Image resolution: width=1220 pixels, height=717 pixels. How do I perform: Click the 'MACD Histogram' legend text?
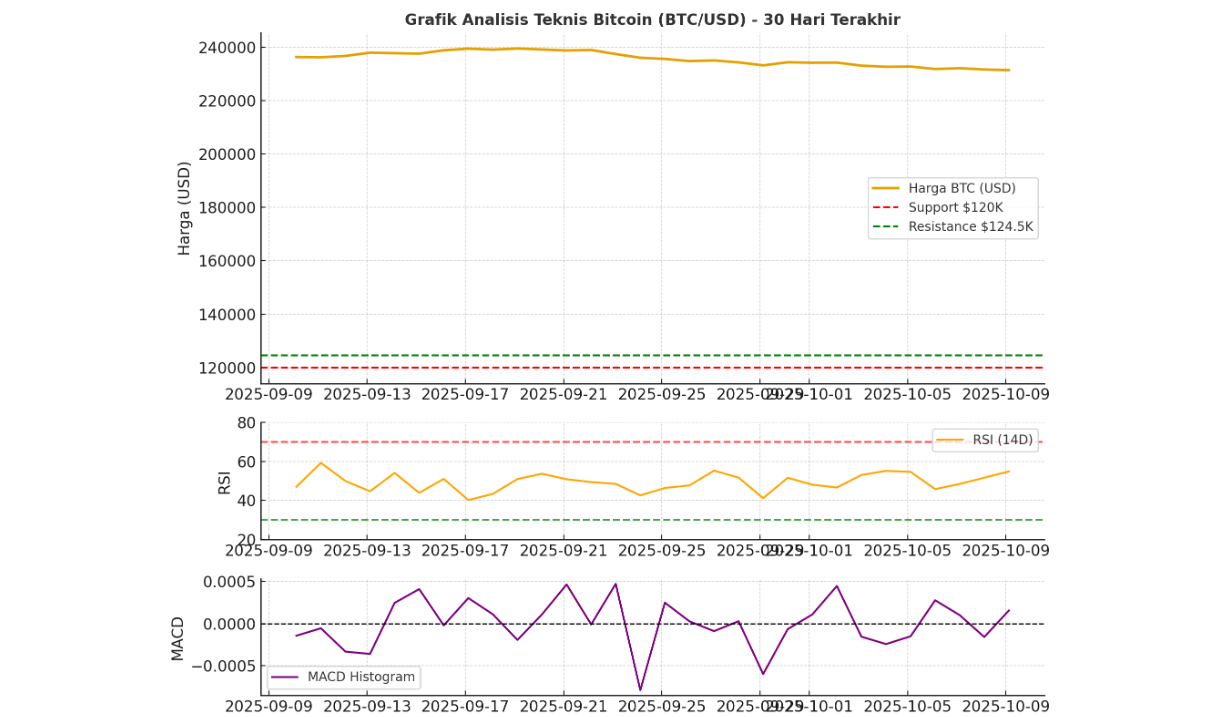click(360, 677)
